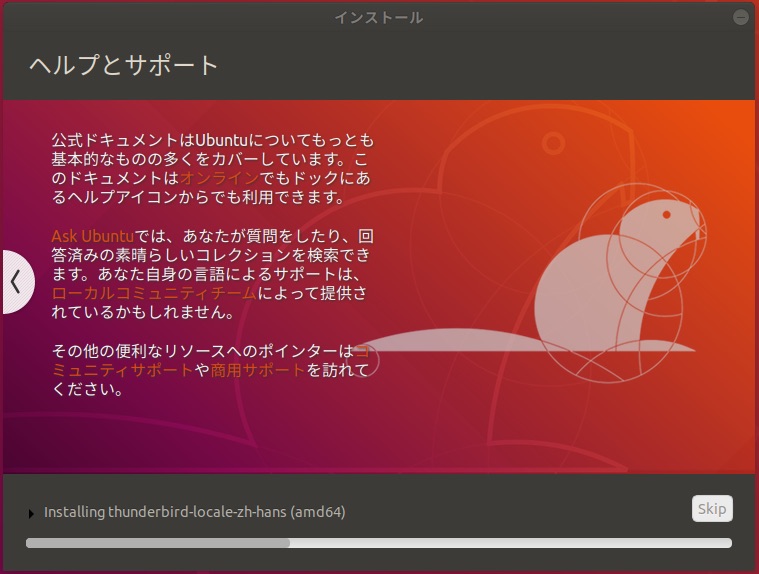
Task: Click the ヘルプとサポート heading
Action: coord(124,65)
